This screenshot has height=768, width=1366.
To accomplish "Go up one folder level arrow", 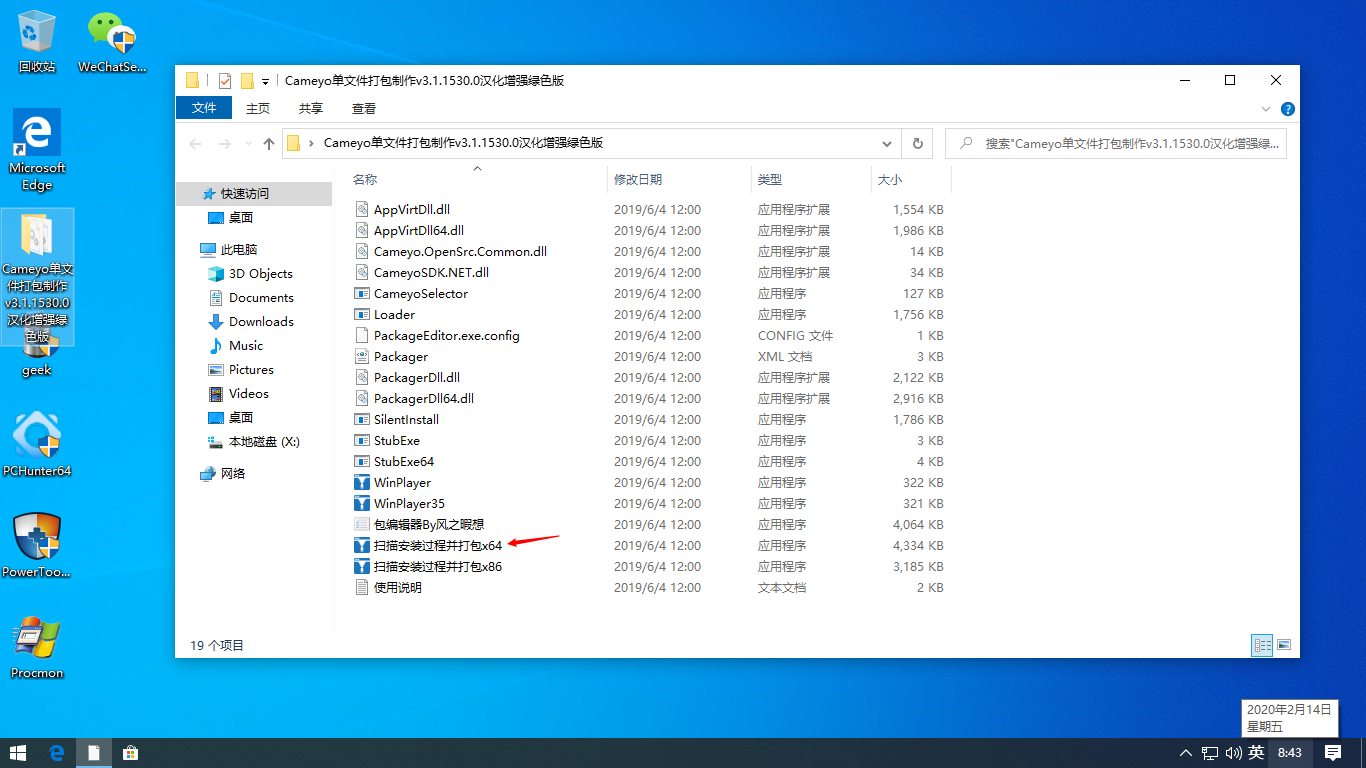I will 269,144.
